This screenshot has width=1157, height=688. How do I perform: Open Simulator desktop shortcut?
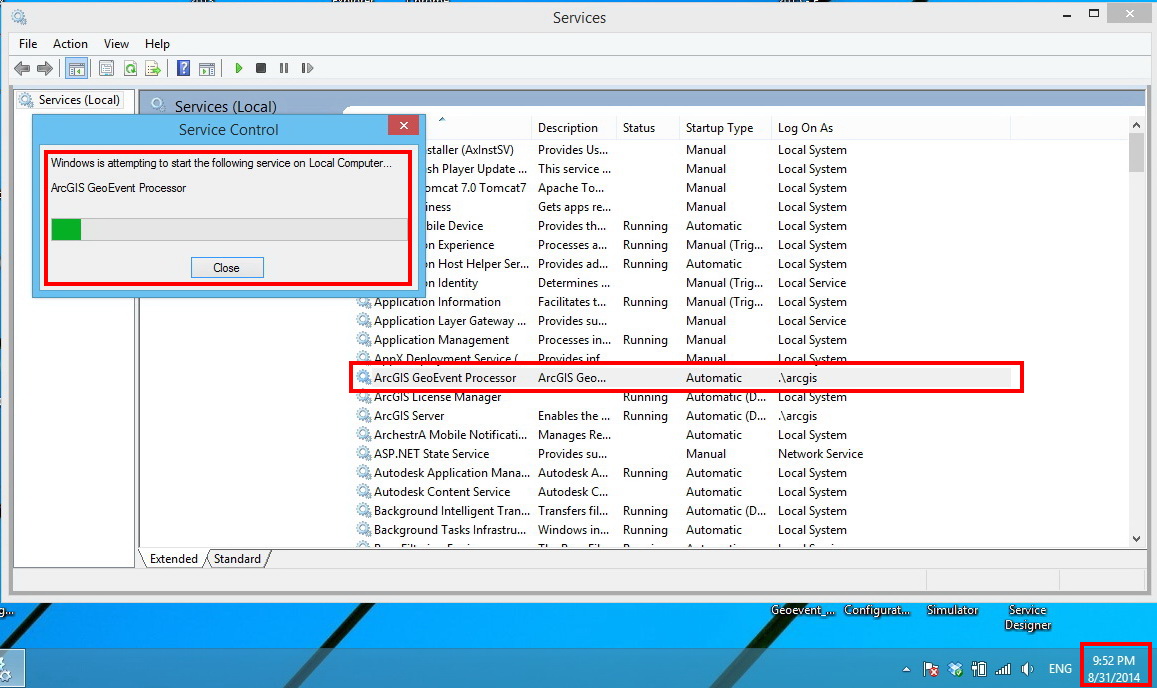tap(953, 610)
